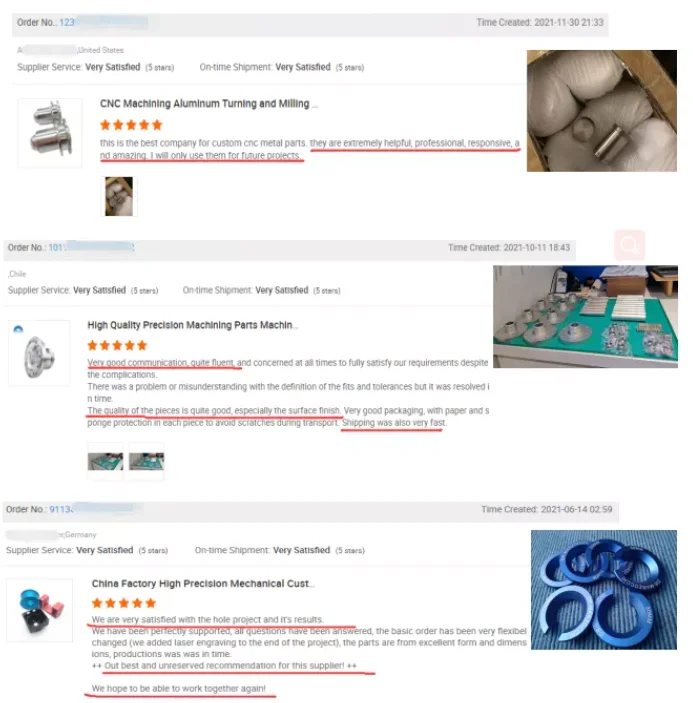Open first green table review photo thumbnail

click(x=105, y=461)
